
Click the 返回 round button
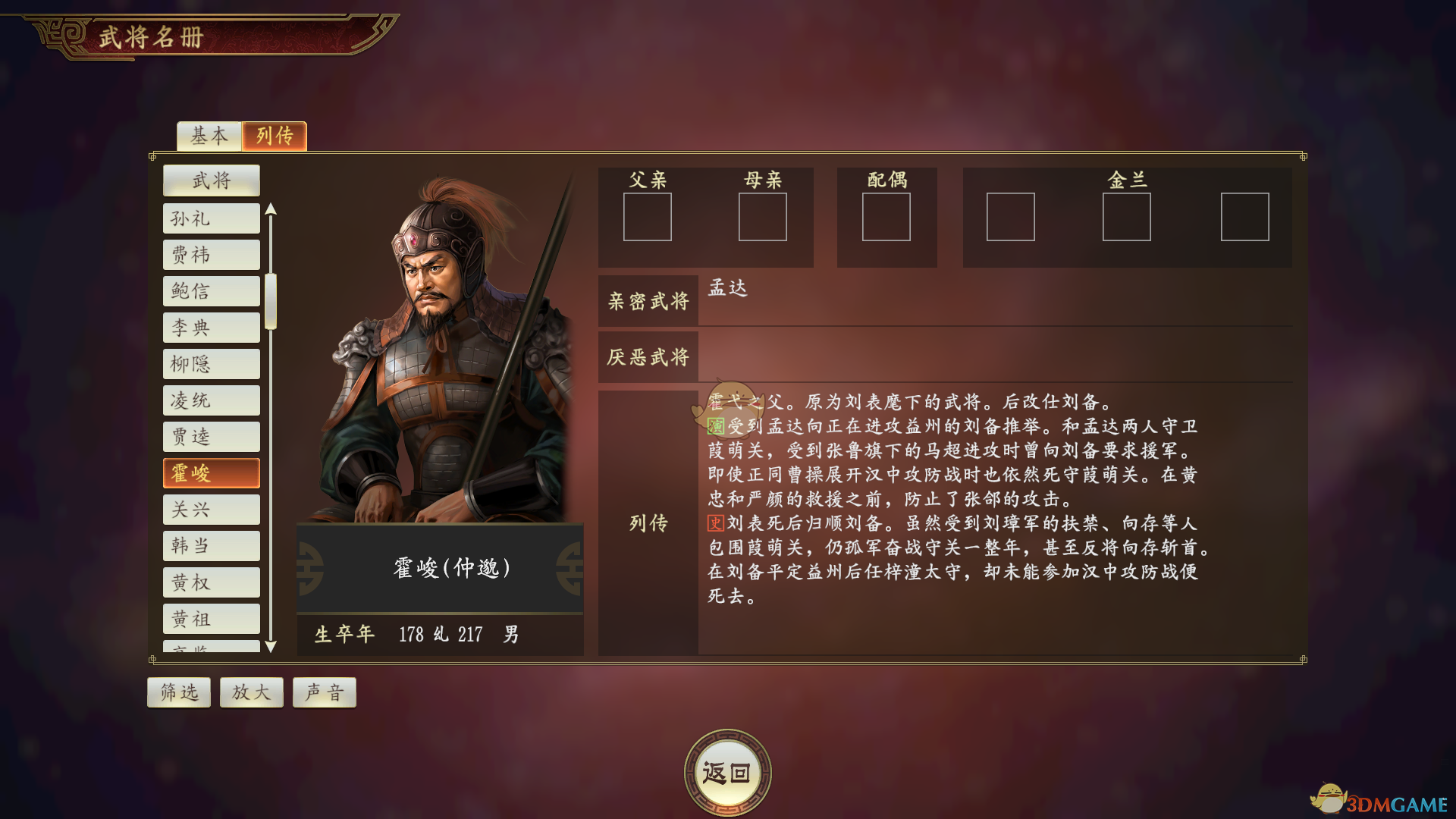(x=727, y=773)
